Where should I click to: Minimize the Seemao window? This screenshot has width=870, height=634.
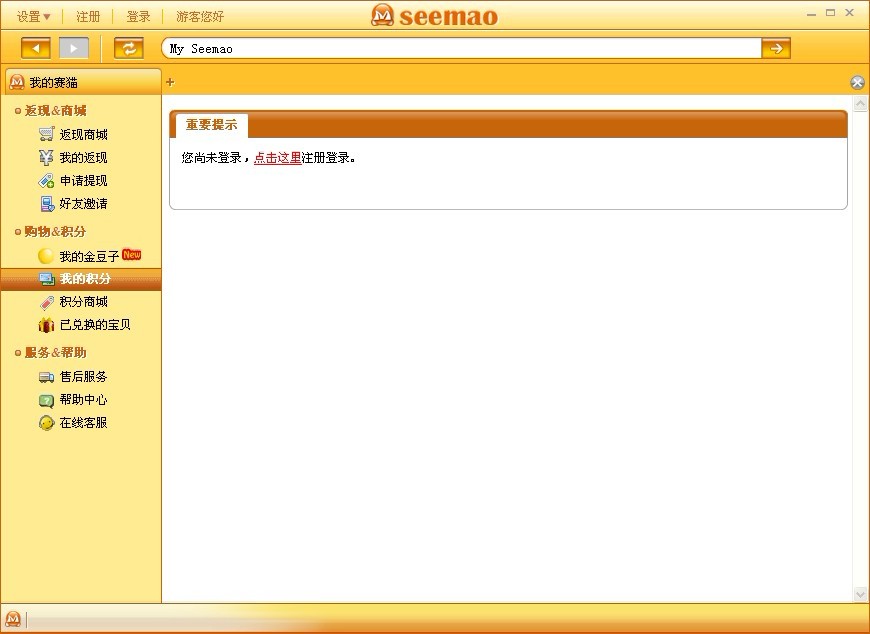[x=812, y=13]
